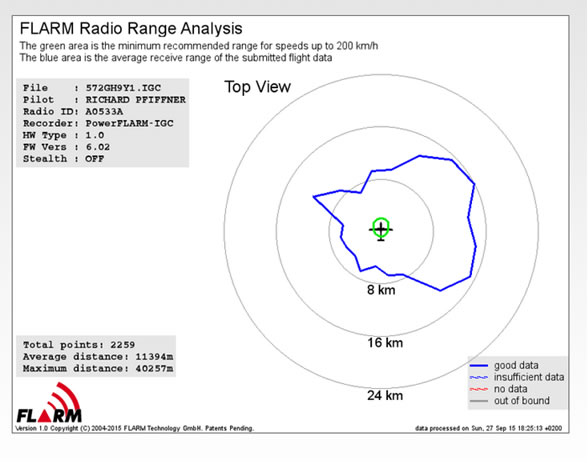Click the Average distance 11394m line

click(98, 357)
